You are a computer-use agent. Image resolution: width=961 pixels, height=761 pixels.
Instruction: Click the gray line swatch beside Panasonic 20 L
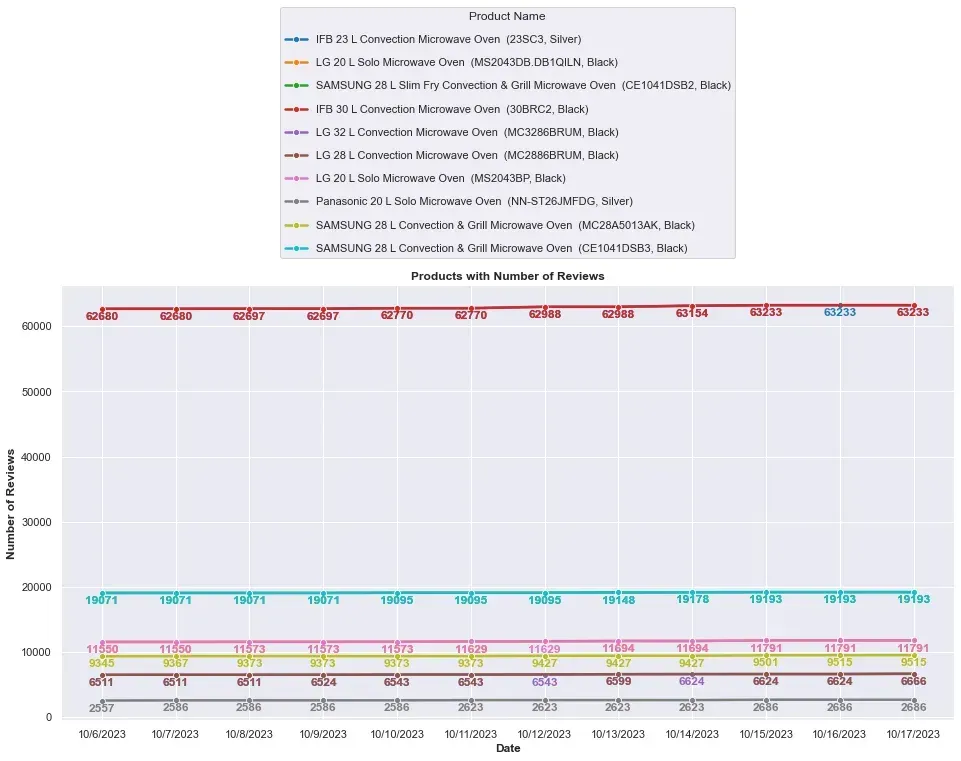(297, 202)
